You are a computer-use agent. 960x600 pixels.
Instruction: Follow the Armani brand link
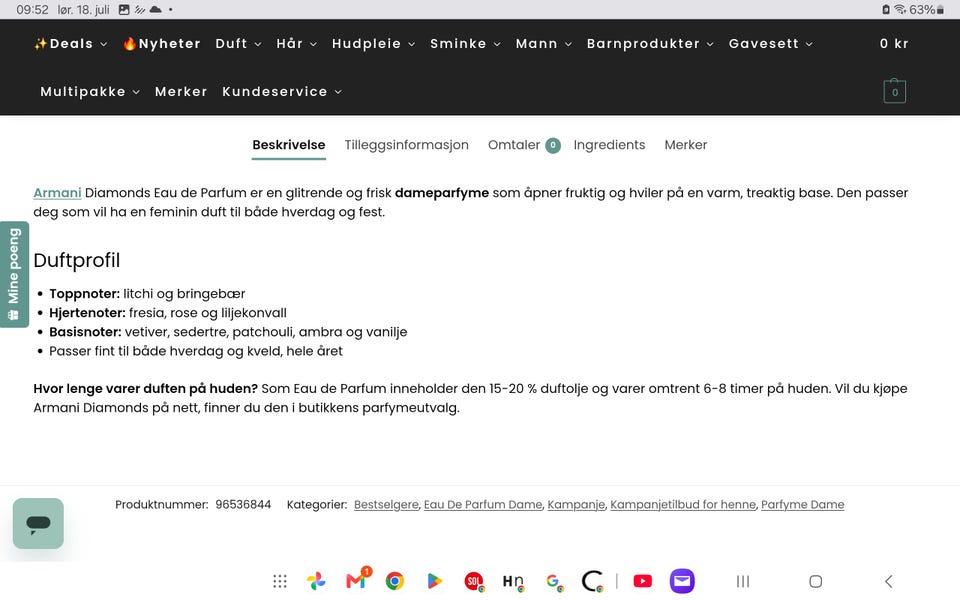coord(57,193)
